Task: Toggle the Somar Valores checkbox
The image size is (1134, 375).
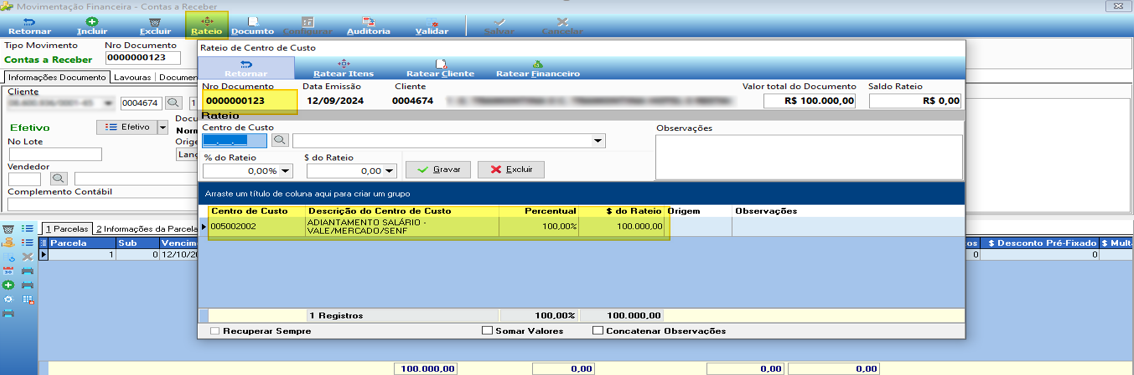Action: tap(487, 331)
